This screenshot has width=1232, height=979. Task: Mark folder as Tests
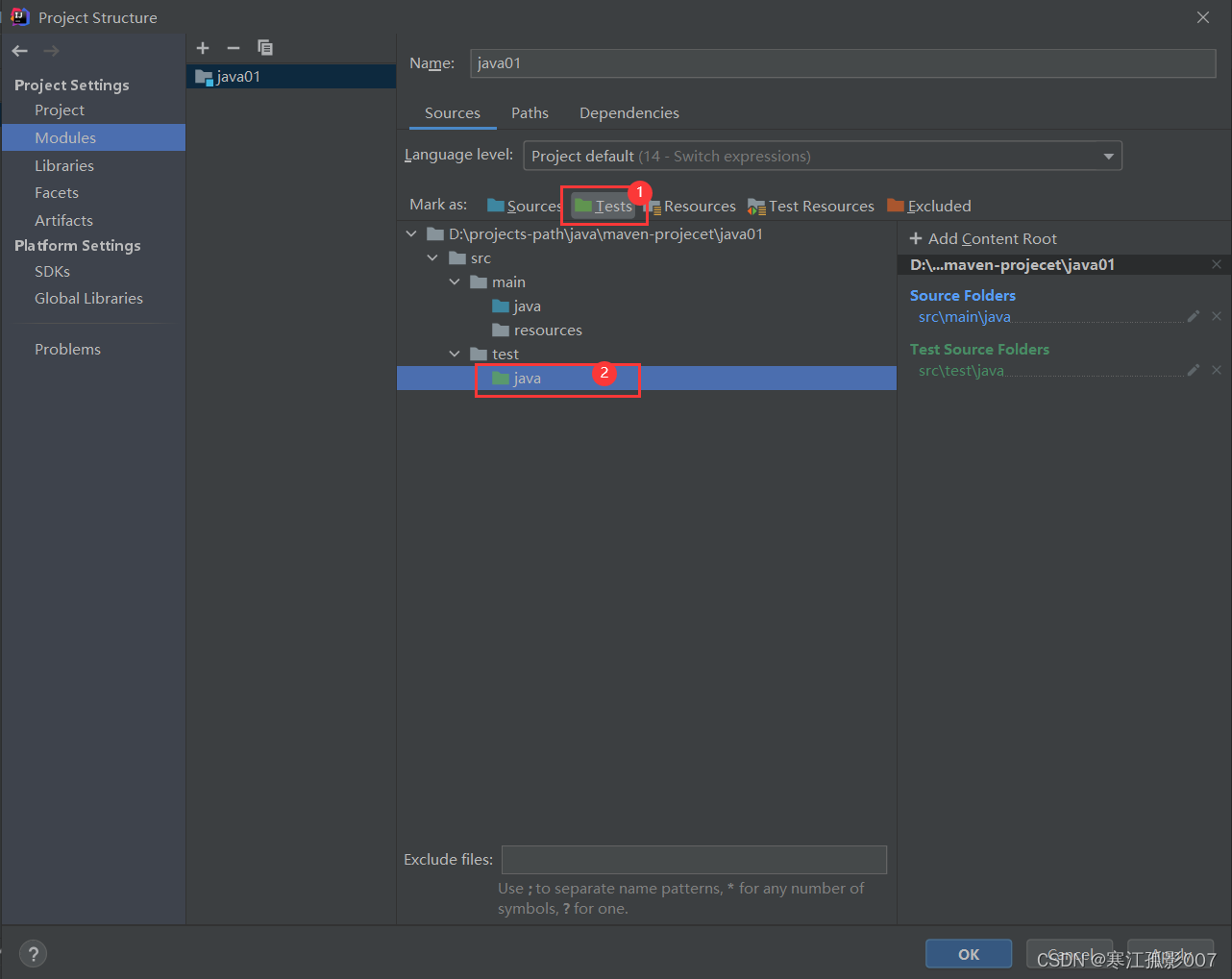click(604, 206)
